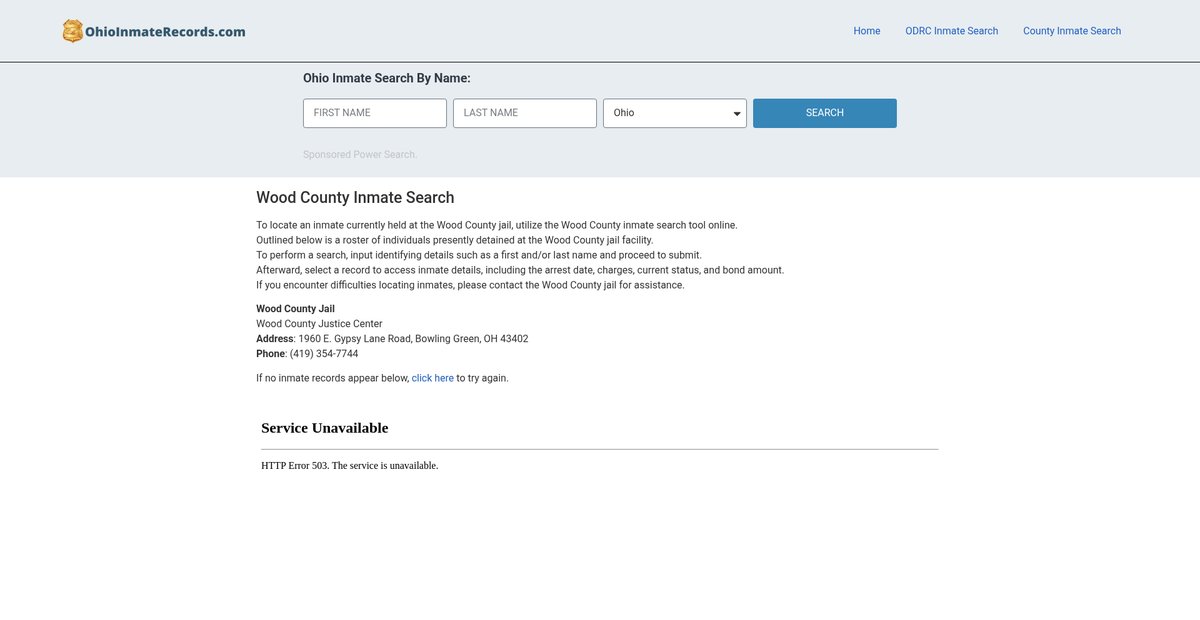Click the OhioInmateRecords.com site title text

[165, 31]
